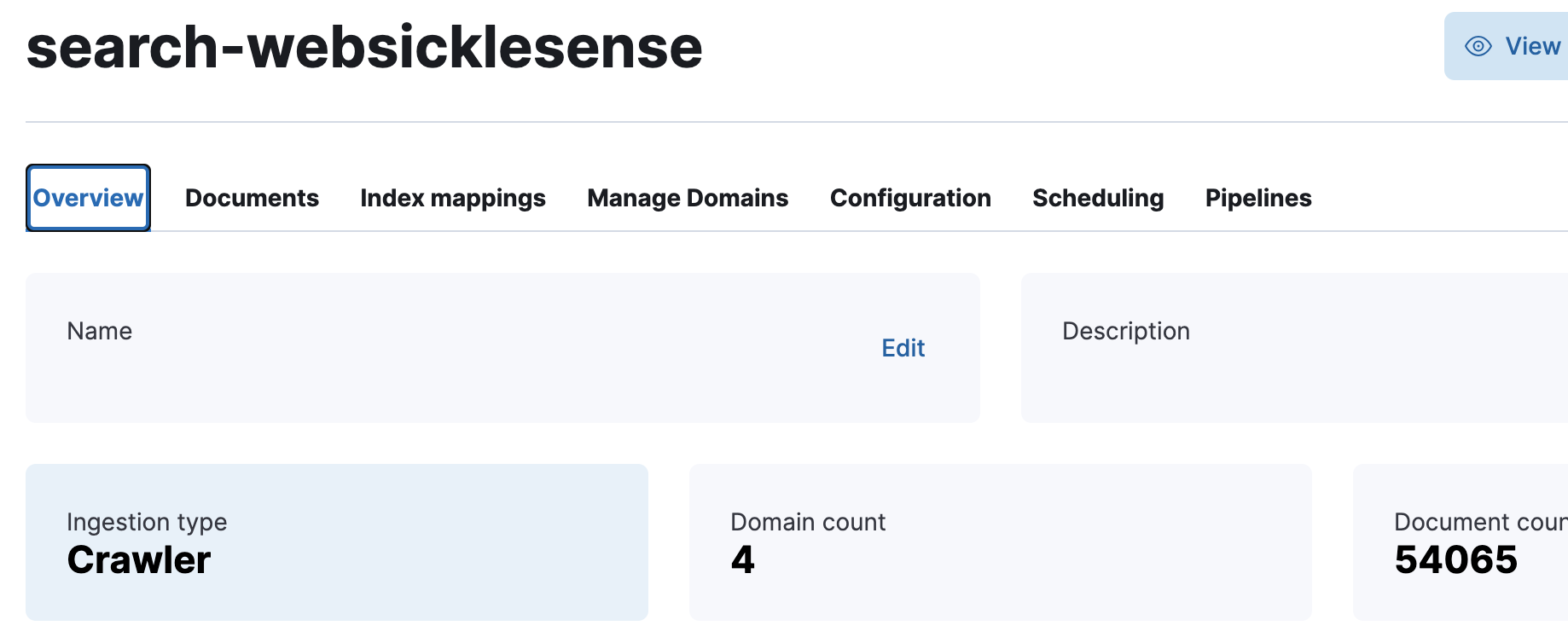Show the Pipelines tab
Viewport: 1568px width, 643px height.
(1258, 198)
